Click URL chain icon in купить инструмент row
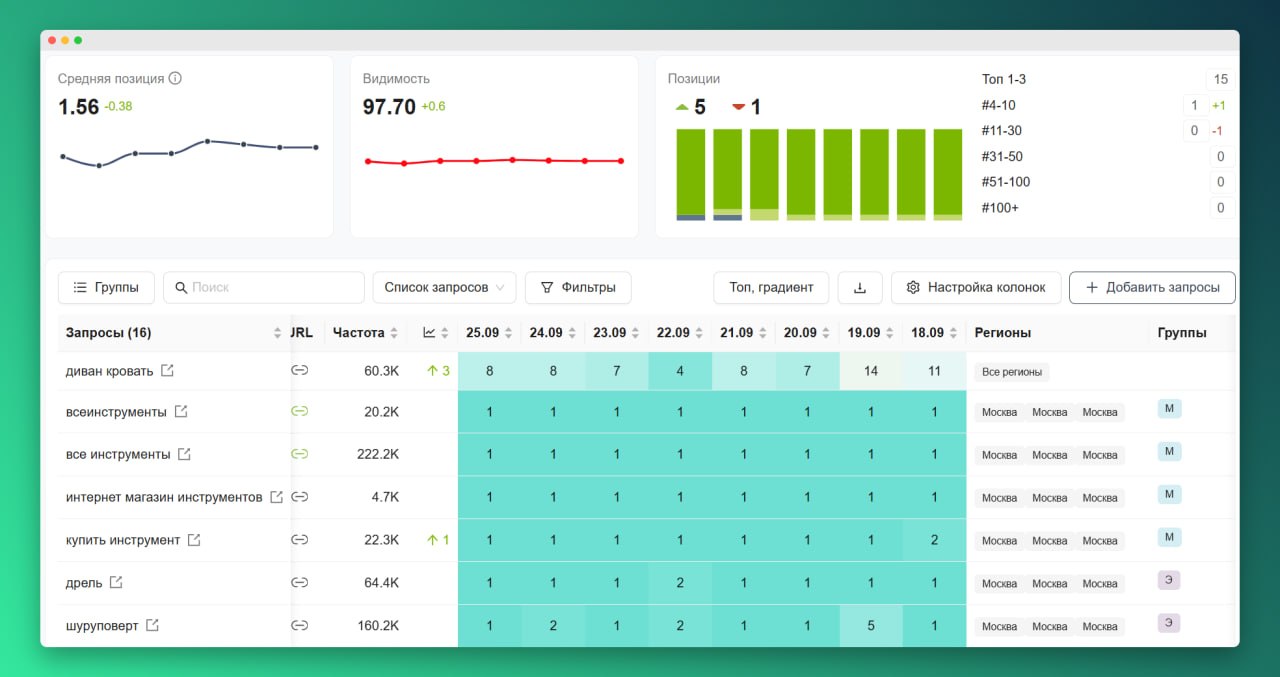The height and width of the screenshot is (677, 1280). (299, 540)
